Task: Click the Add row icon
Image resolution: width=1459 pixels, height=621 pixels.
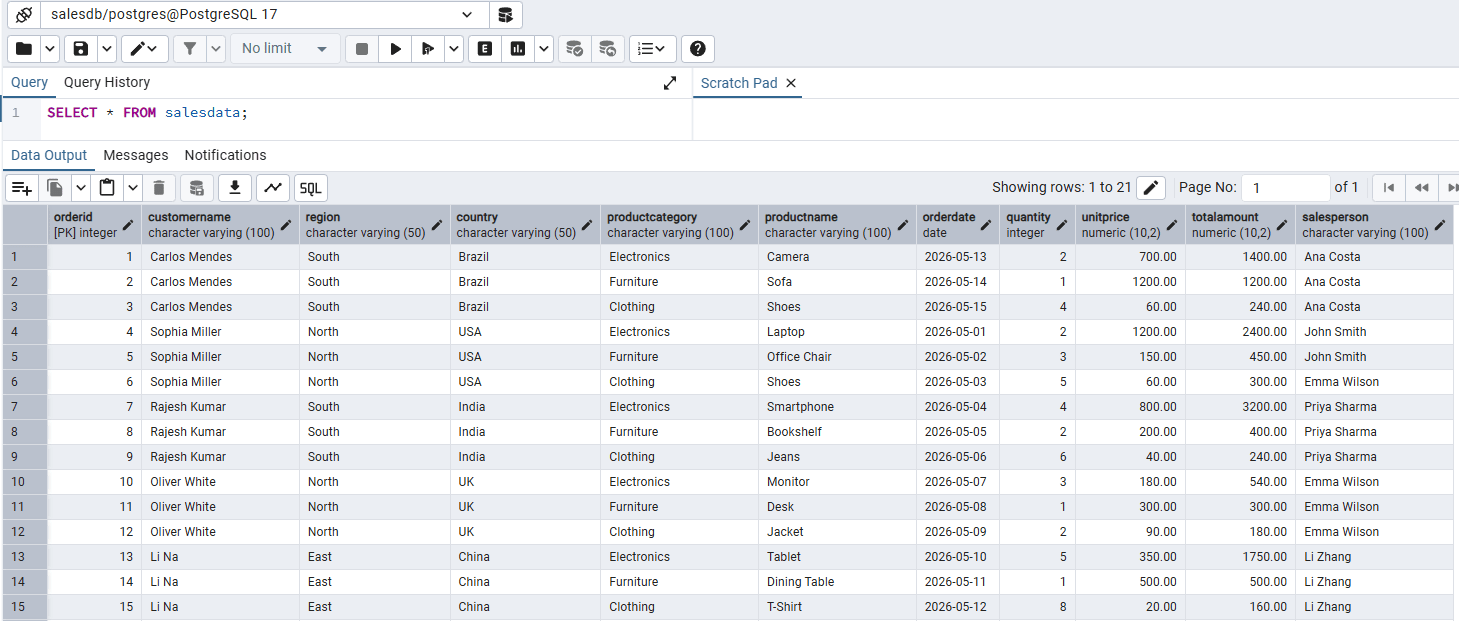Action: 22,187
